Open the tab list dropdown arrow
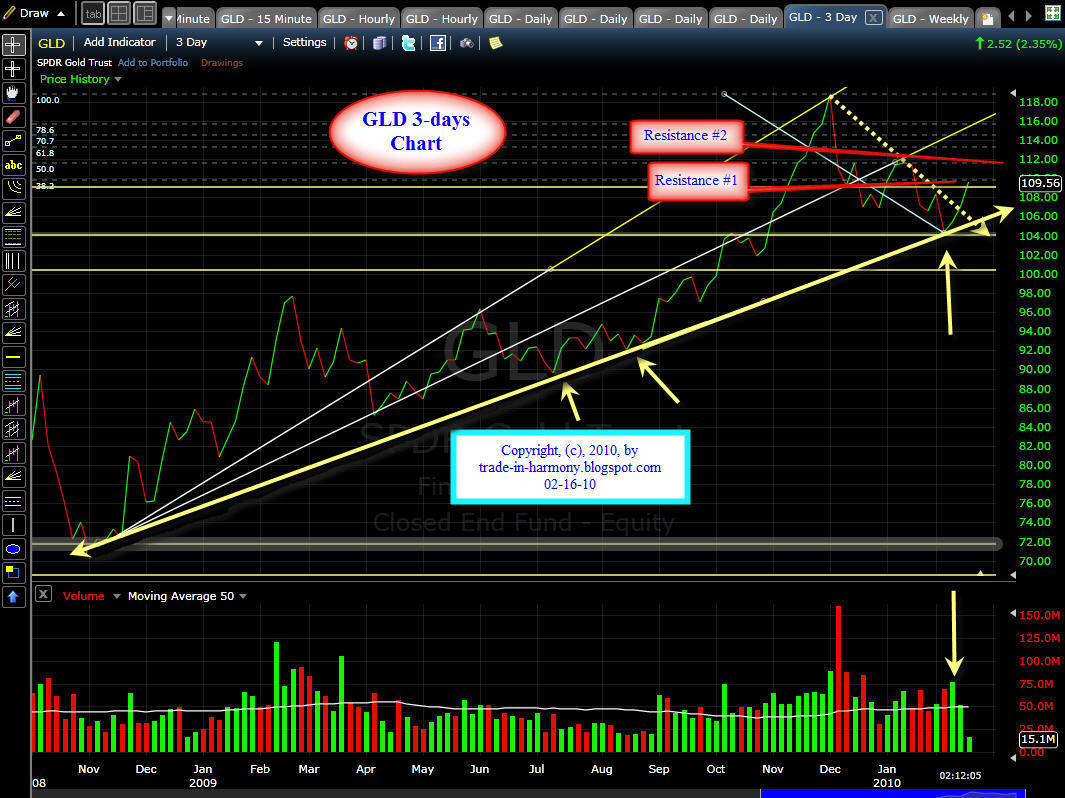Image resolution: width=1065 pixels, height=798 pixels. [169, 18]
